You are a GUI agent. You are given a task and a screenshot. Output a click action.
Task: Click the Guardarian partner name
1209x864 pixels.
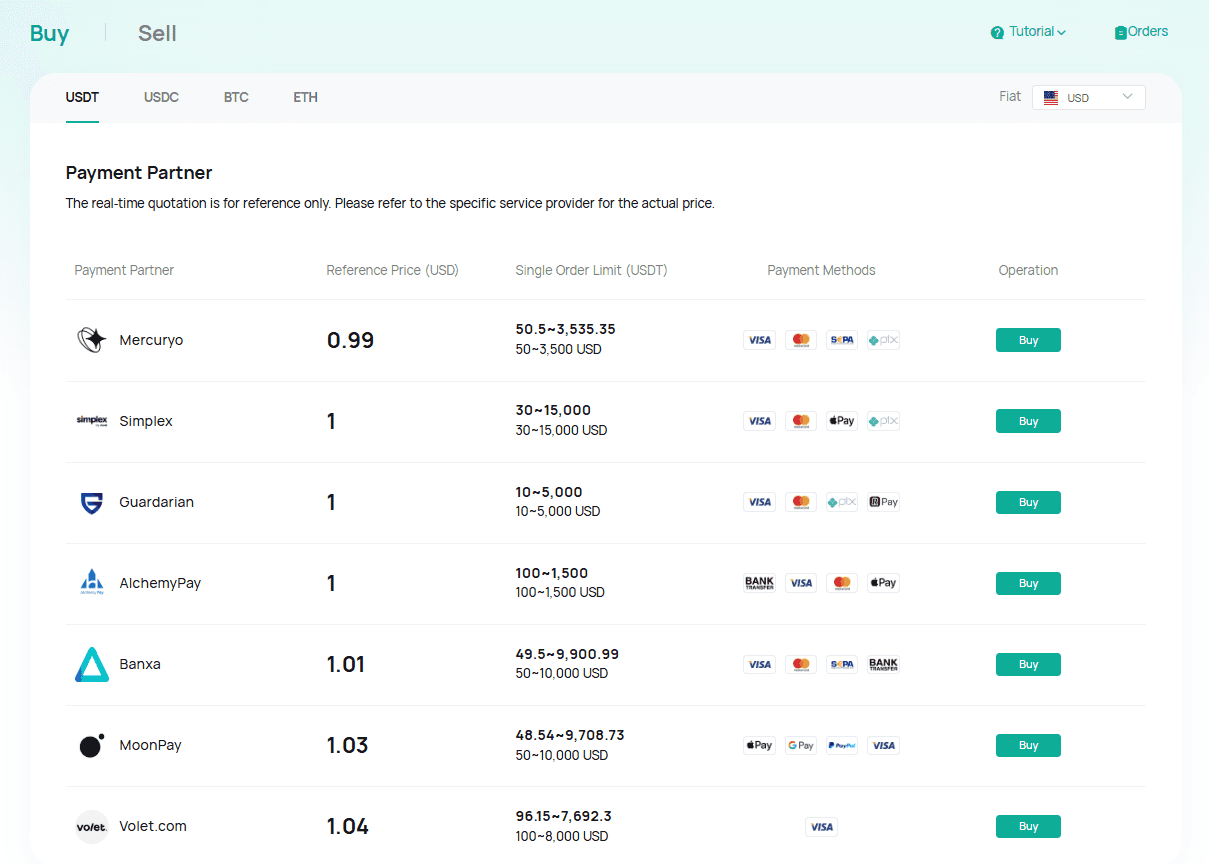156,502
